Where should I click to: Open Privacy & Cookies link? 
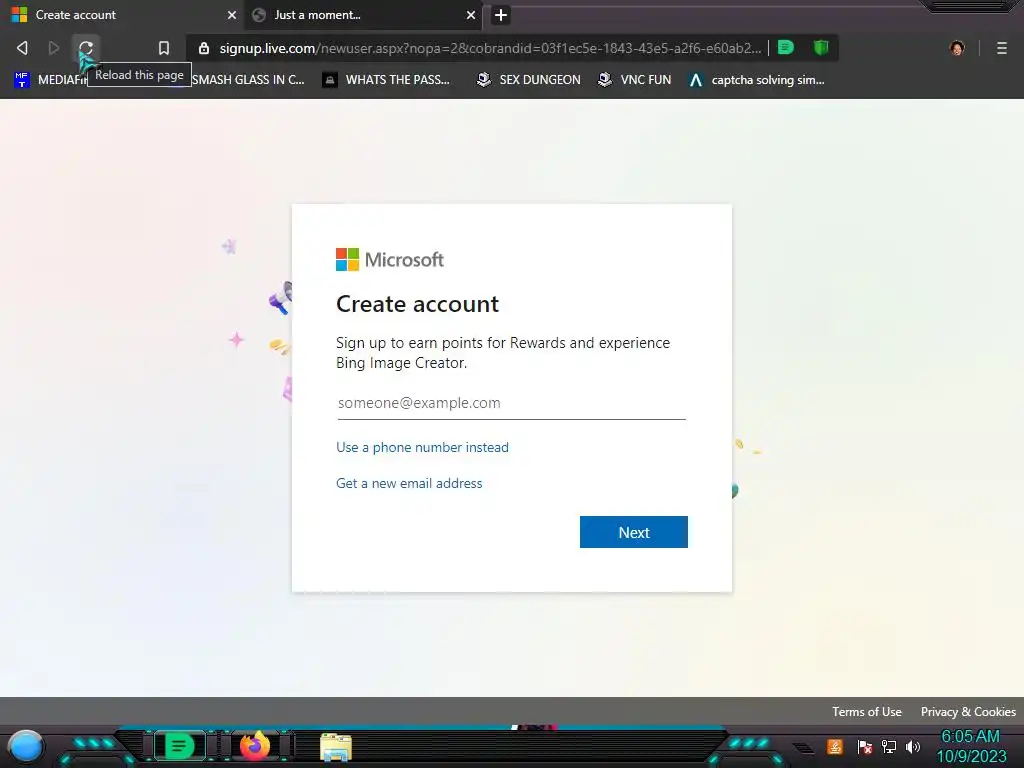[968, 712]
